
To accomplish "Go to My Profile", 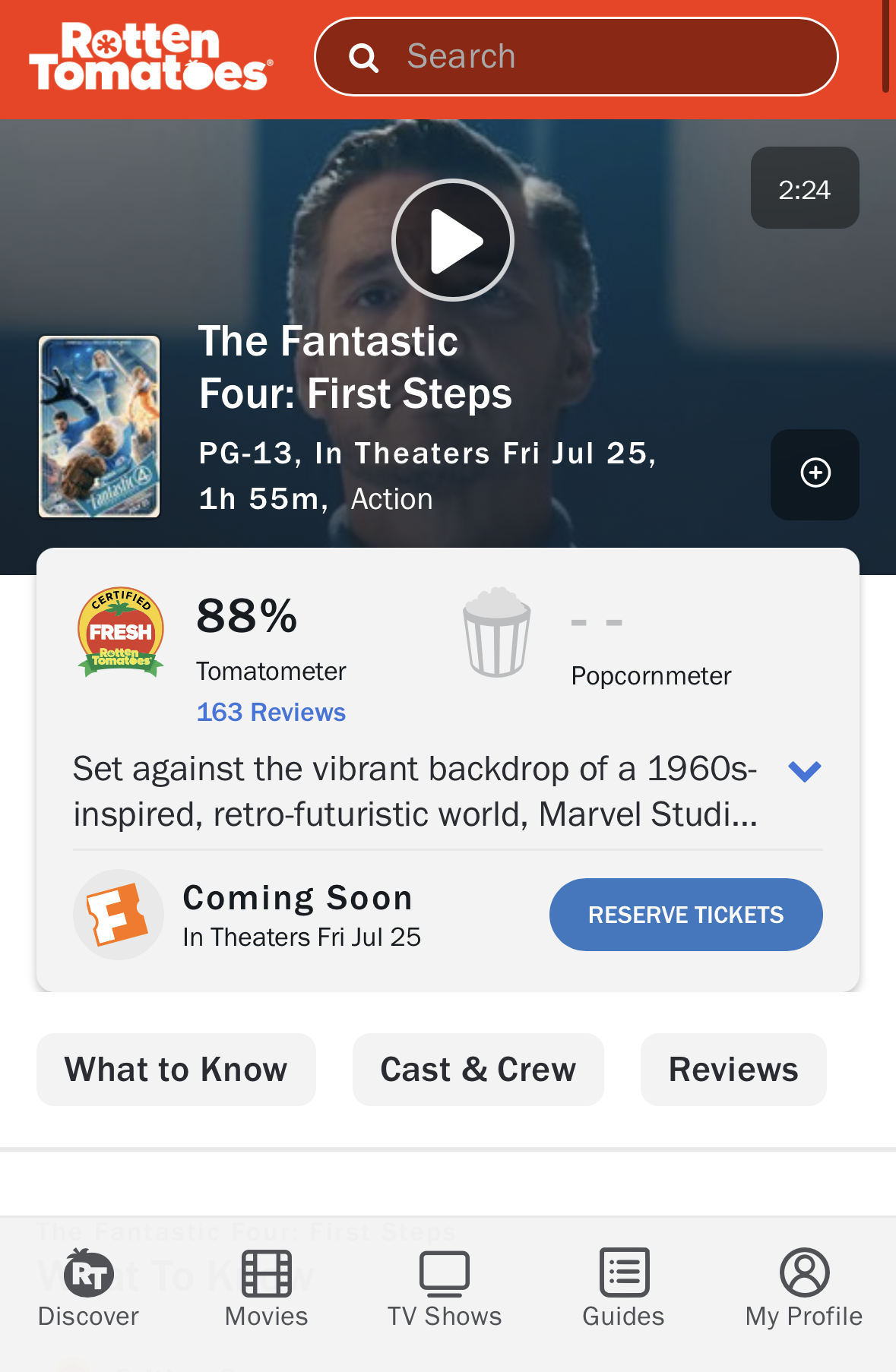I will [x=803, y=1287].
